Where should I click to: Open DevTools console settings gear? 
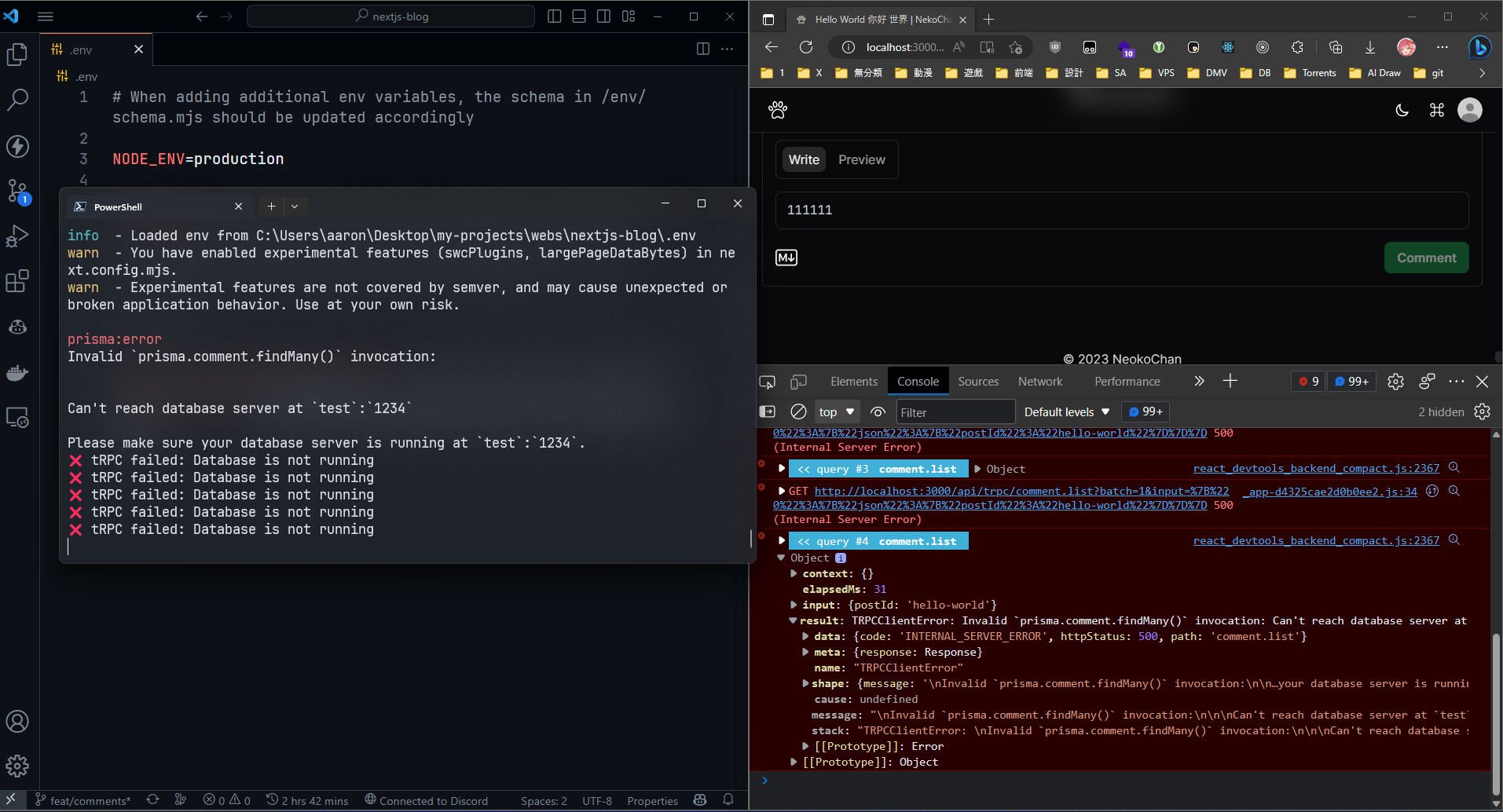click(x=1482, y=411)
